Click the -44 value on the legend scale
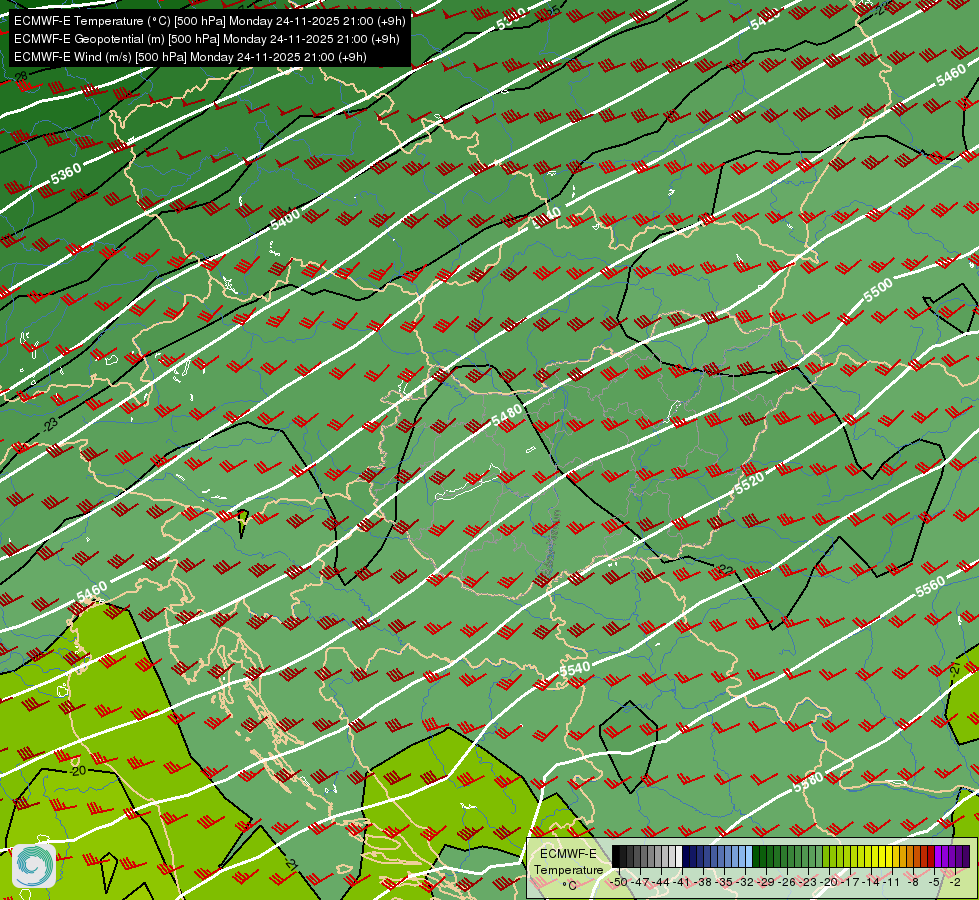 (x=661, y=883)
